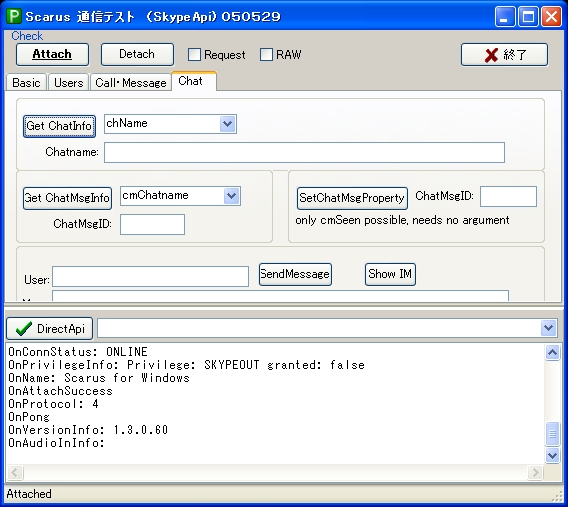The image size is (568, 507).
Task: Click the Get ChatInfo button
Action: (x=59, y=126)
